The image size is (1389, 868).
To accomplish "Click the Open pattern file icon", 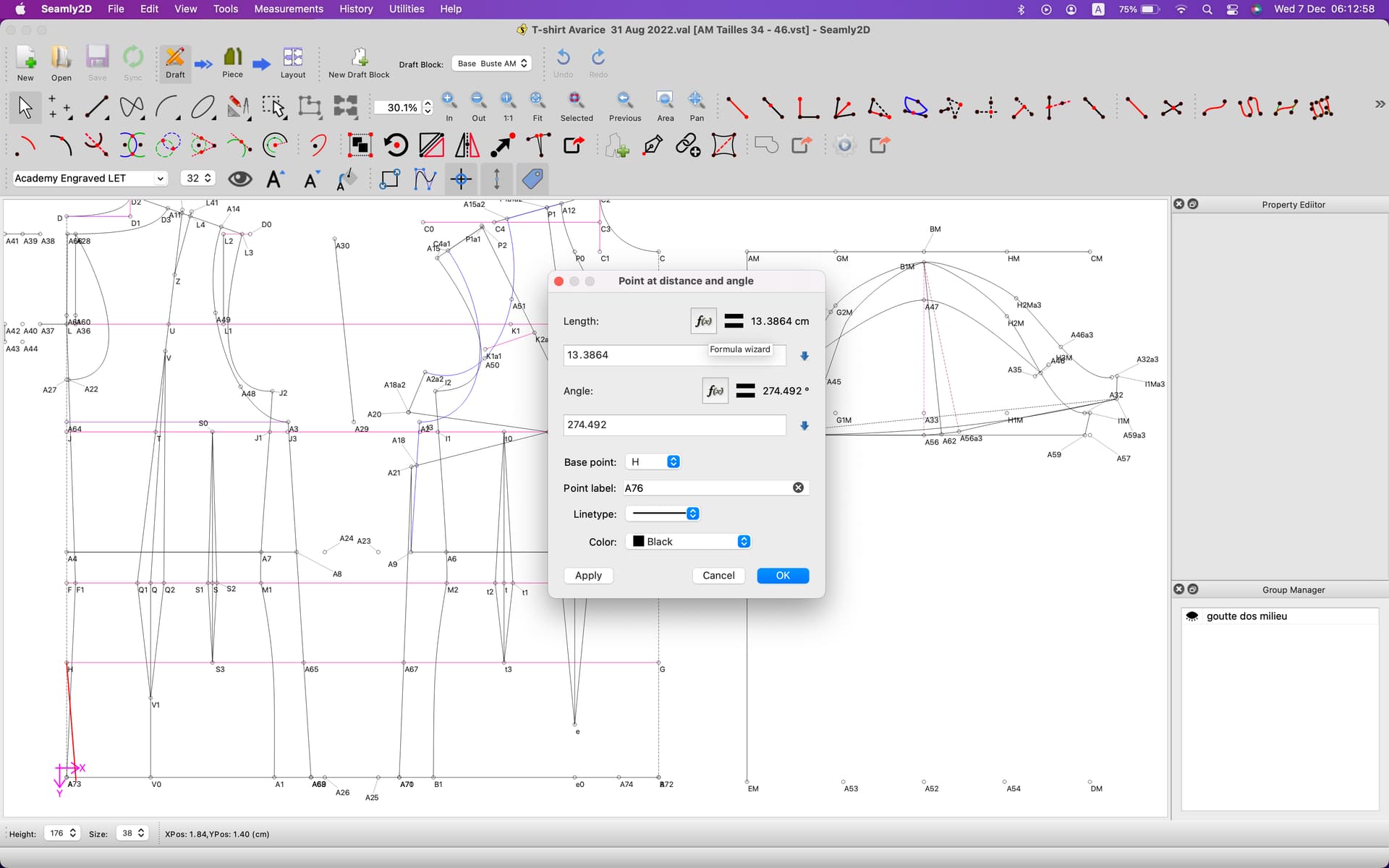I will click(x=61, y=58).
